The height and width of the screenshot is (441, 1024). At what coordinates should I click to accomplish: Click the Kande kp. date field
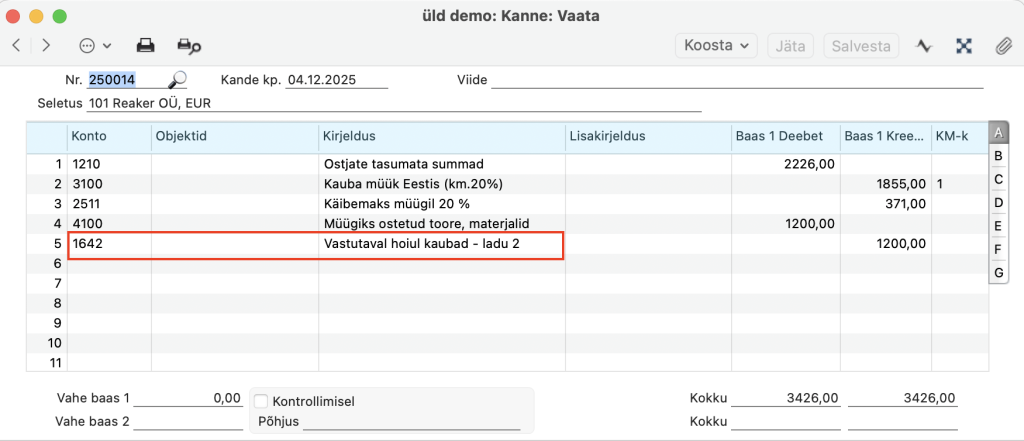336,80
